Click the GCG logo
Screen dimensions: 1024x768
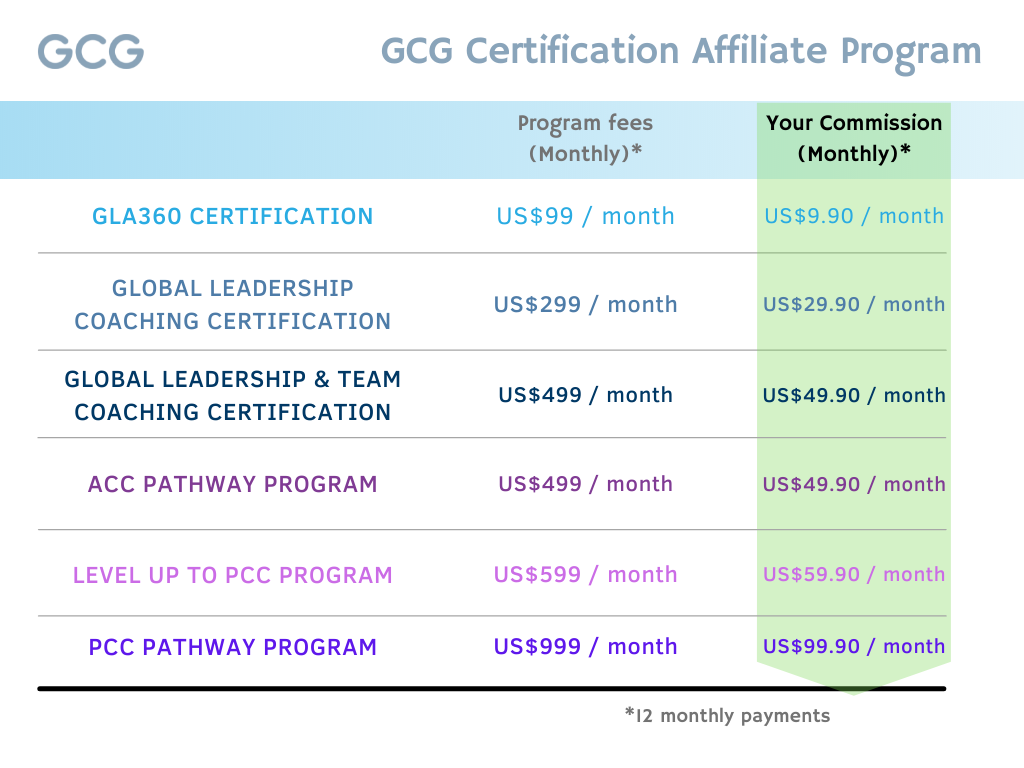click(x=91, y=52)
